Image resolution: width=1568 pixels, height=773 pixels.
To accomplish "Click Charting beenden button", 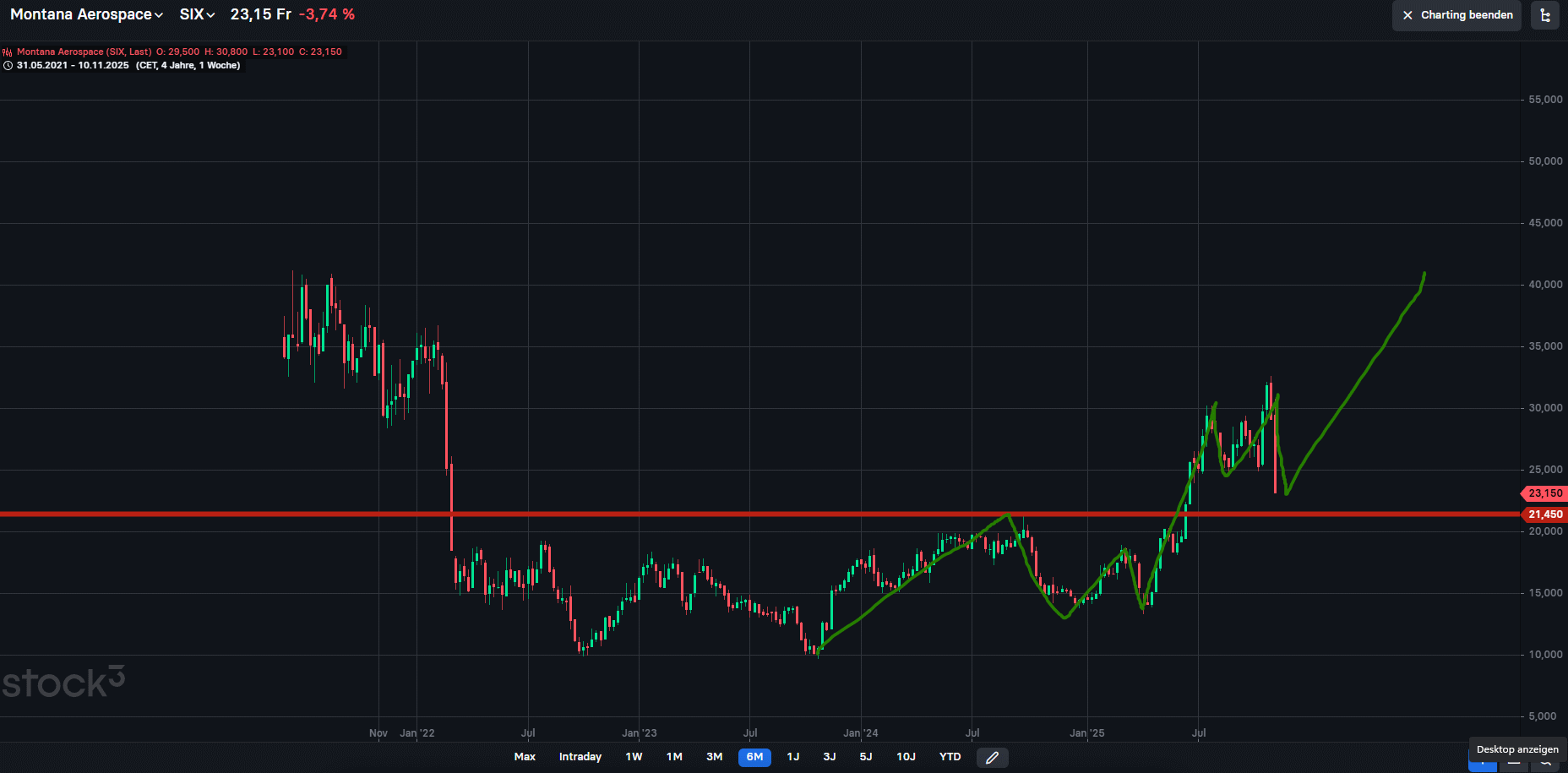I will click(x=1456, y=15).
